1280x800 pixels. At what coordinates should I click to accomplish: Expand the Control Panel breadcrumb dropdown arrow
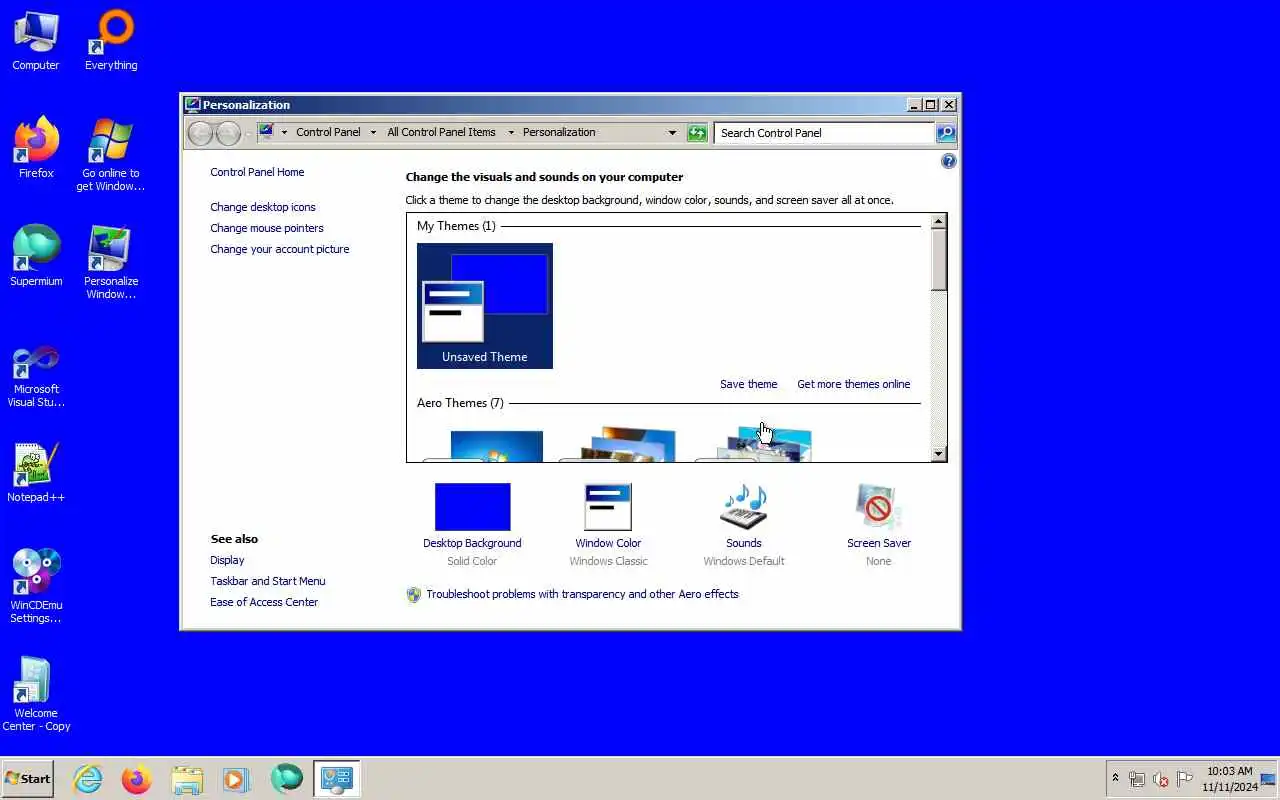pyautogui.click(x=373, y=132)
